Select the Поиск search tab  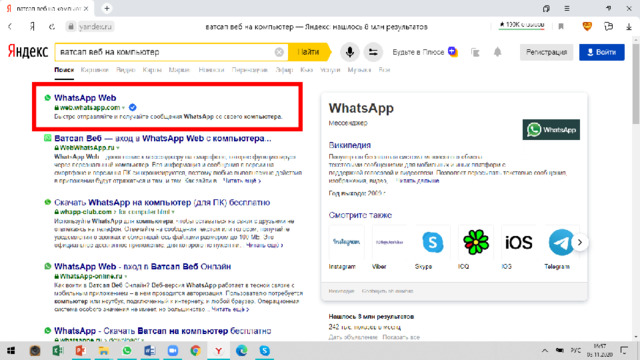click(64, 70)
